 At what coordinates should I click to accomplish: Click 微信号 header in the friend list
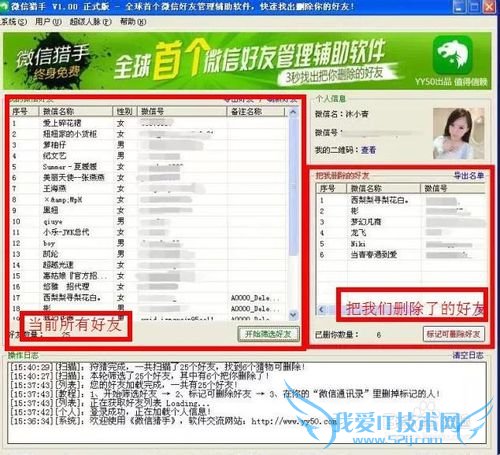point(182,111)
